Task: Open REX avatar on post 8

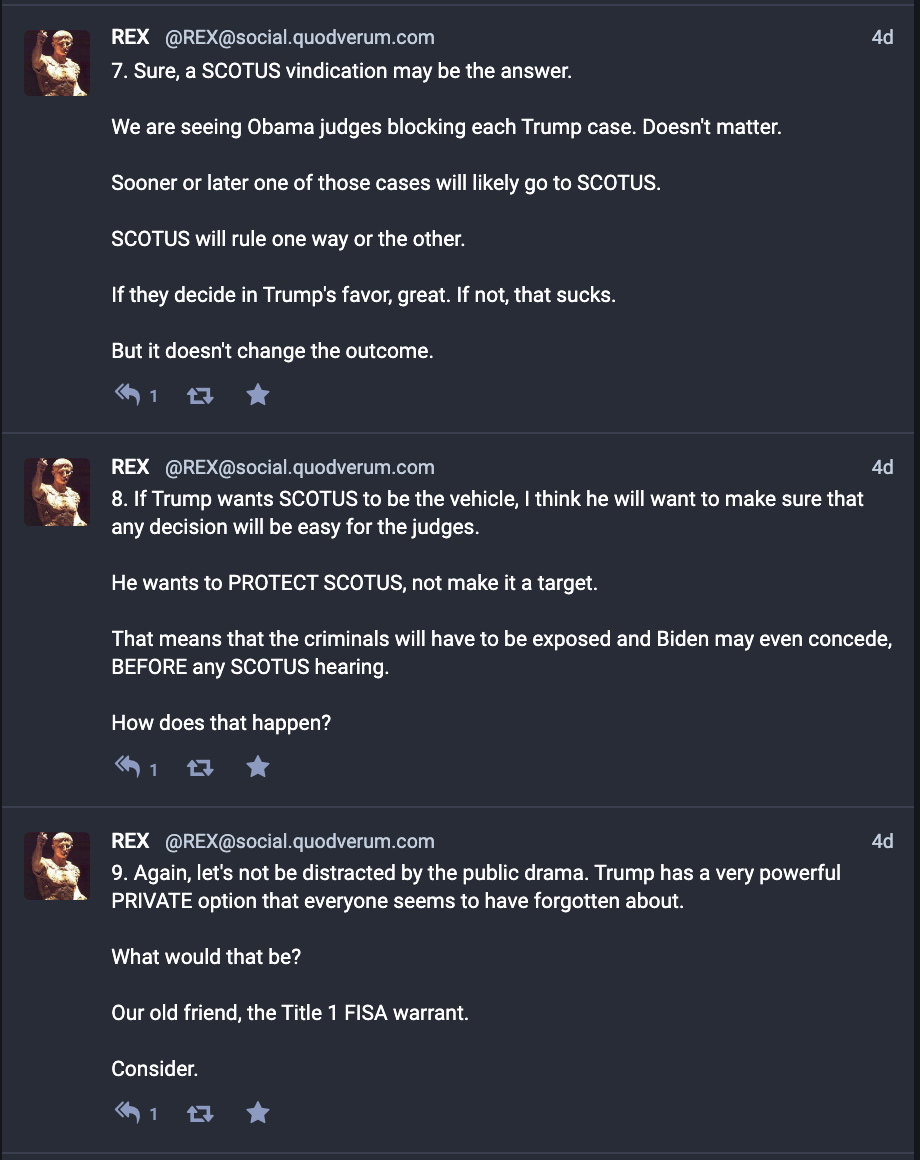Action: coord(57,492)
